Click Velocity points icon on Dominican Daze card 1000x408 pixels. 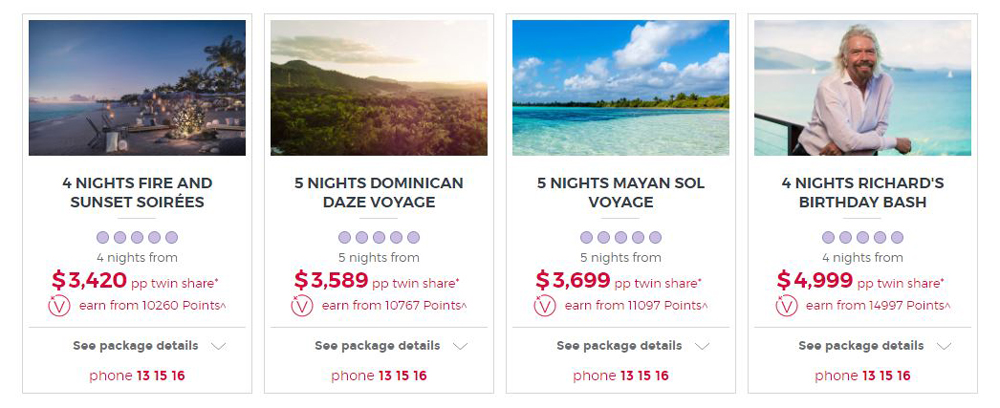click(x=301, y=306)
